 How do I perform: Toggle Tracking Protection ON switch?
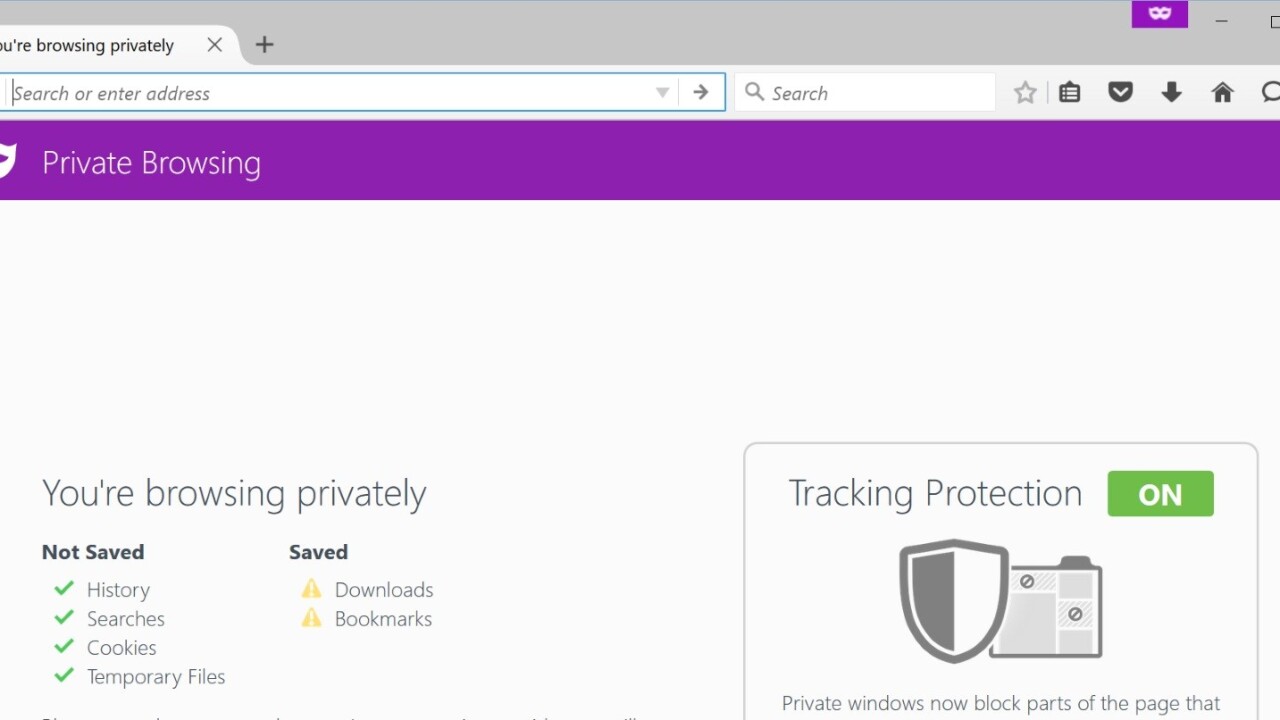coord(1160,494)
